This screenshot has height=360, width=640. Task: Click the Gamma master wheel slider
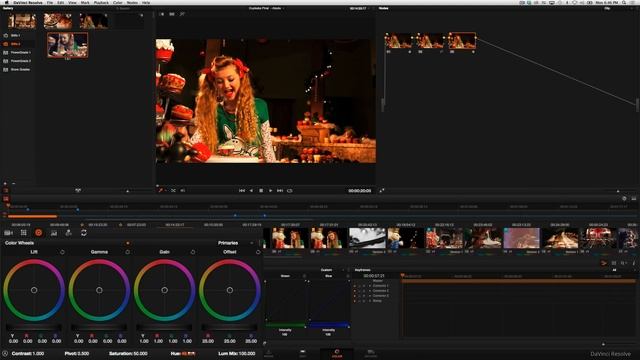click(x=99, y=327)
